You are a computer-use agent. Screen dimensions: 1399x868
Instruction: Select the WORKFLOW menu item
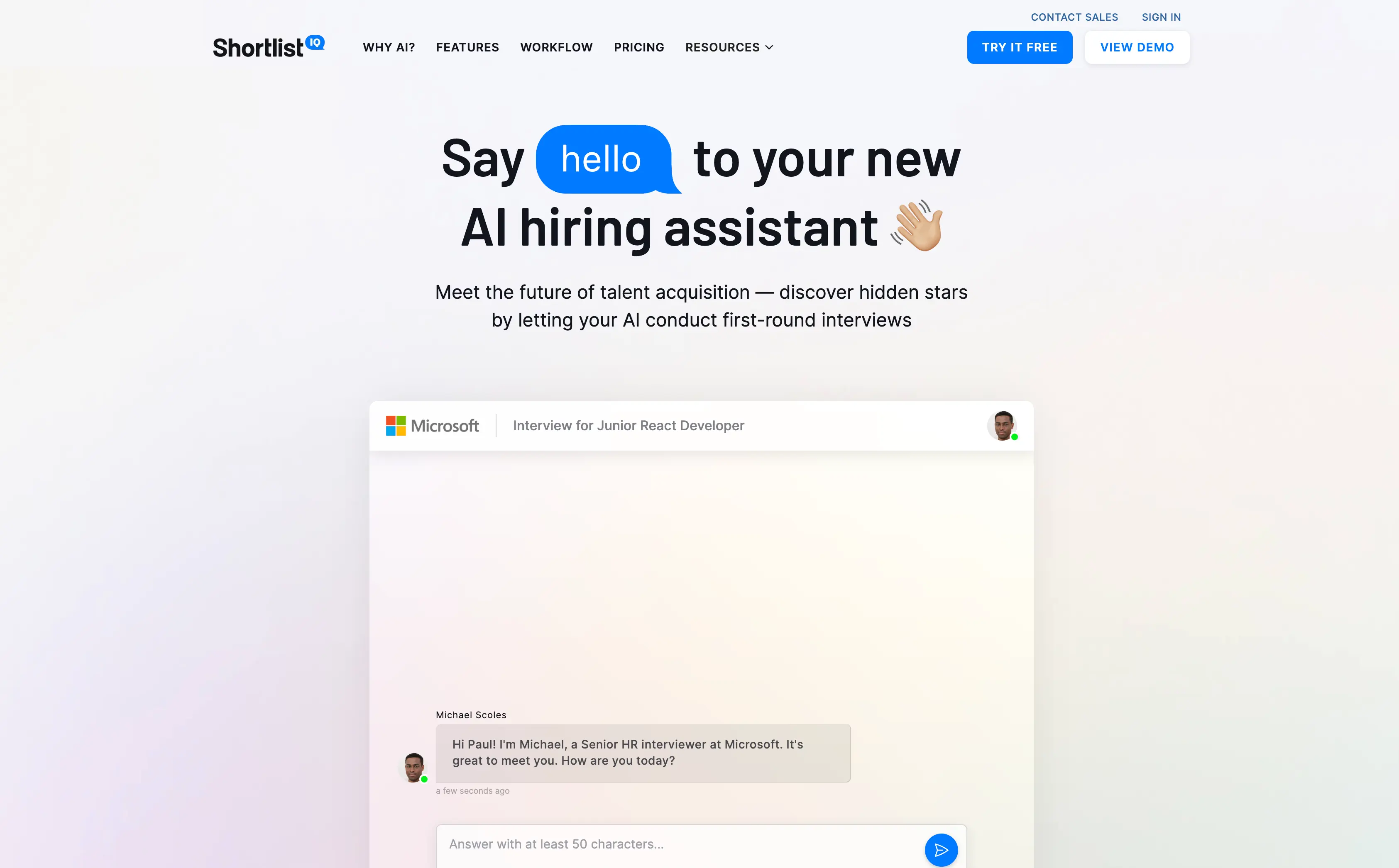click(556, 47)
